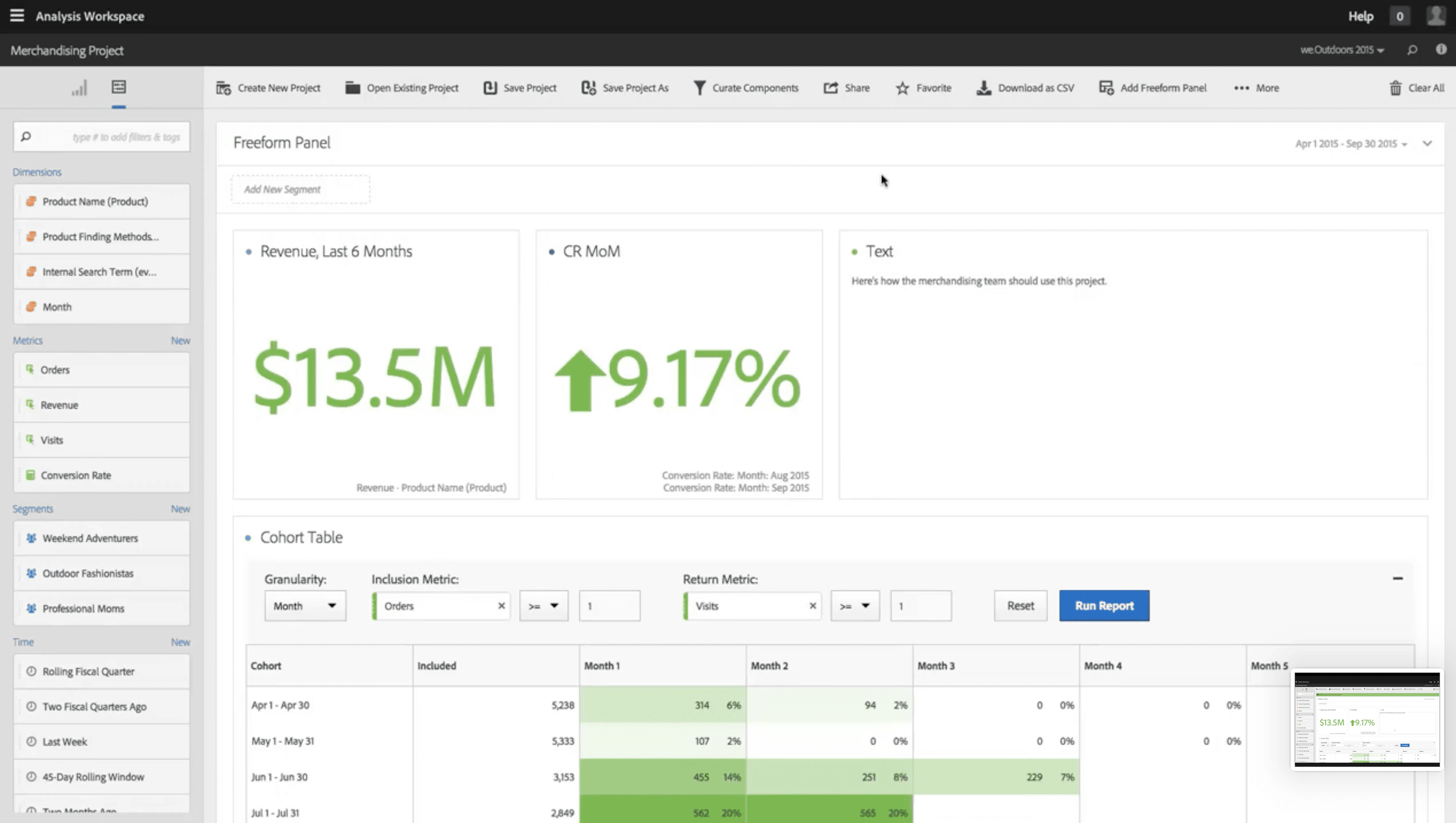
Task: Click the Add Freeform Panel icon
Action: (1106, 88)
